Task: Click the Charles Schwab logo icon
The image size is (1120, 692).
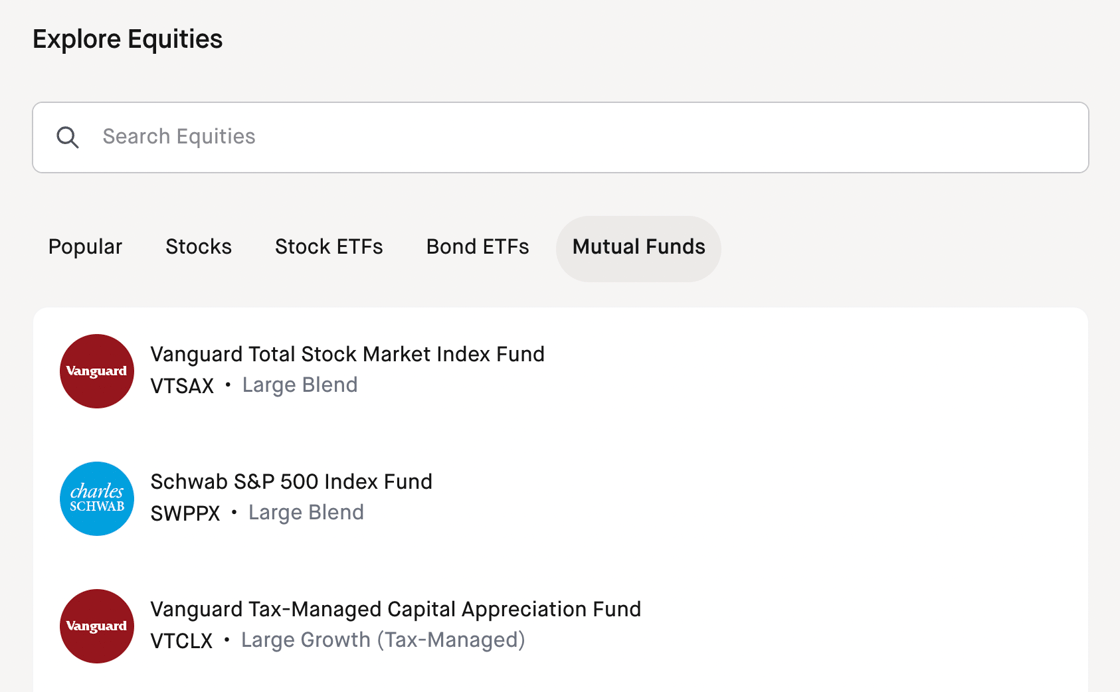Action: click(96, 498)
